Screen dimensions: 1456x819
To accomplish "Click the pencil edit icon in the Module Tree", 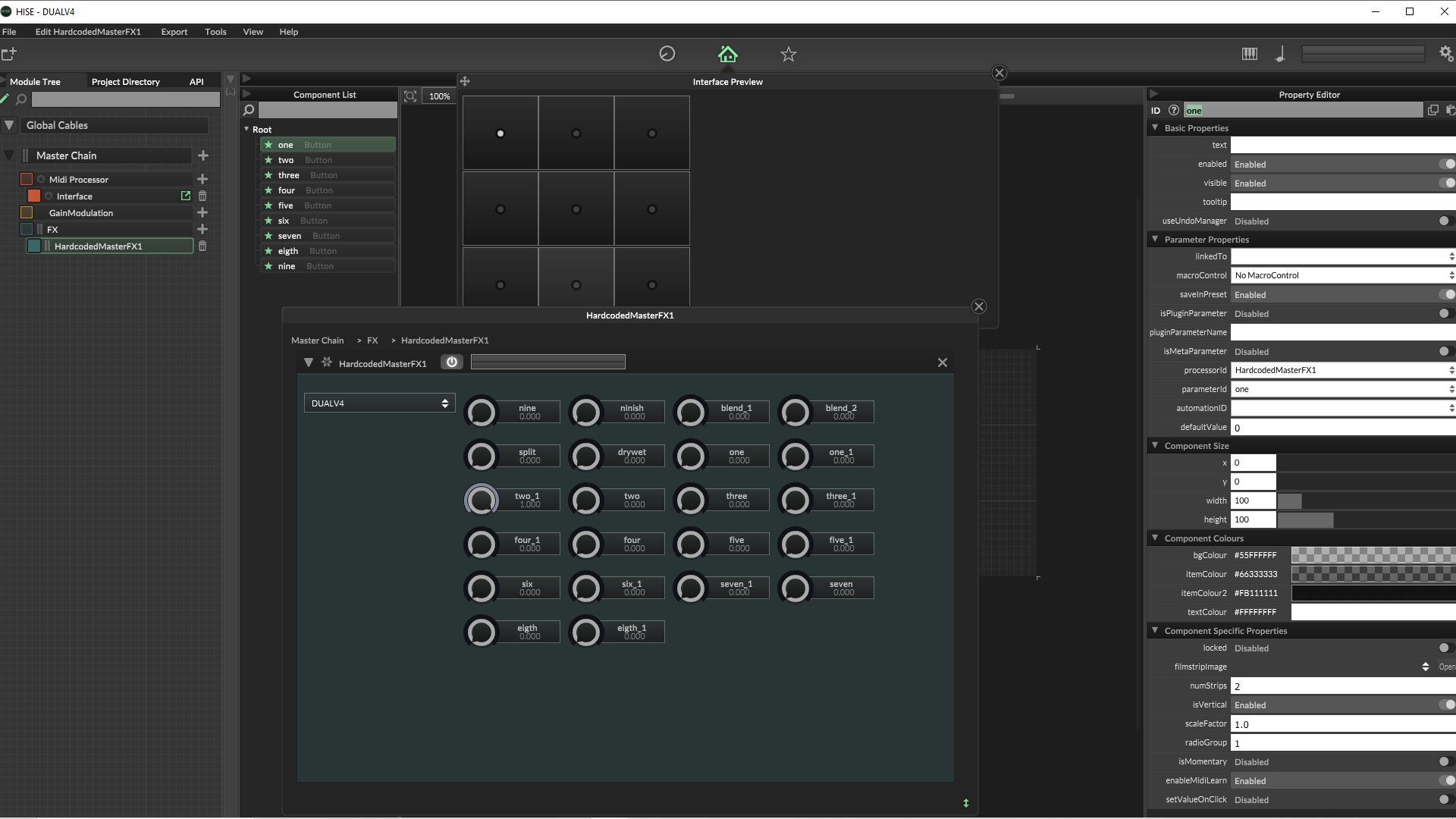I will (x=5, y=99).
